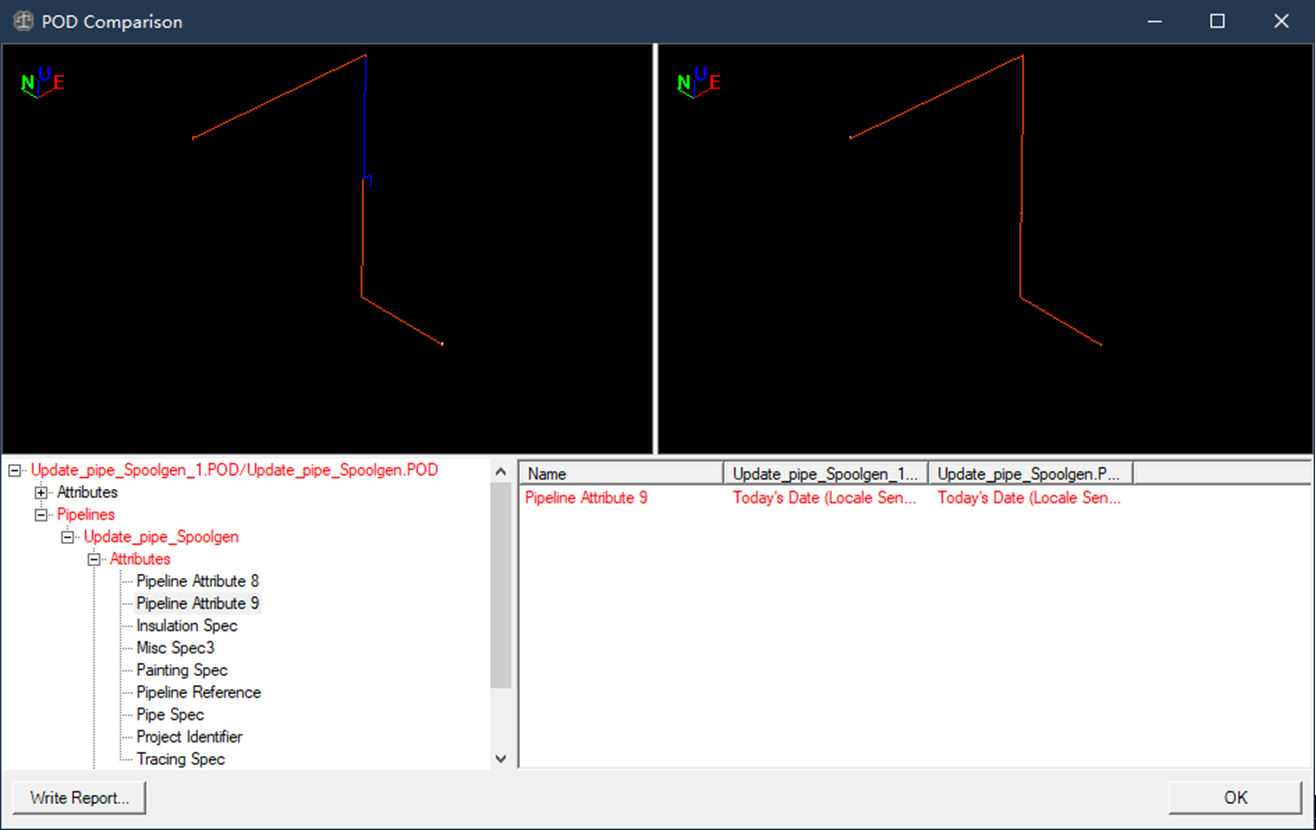Click the Update_pipe_Spoolgen_1 column header

click(825, 474)
